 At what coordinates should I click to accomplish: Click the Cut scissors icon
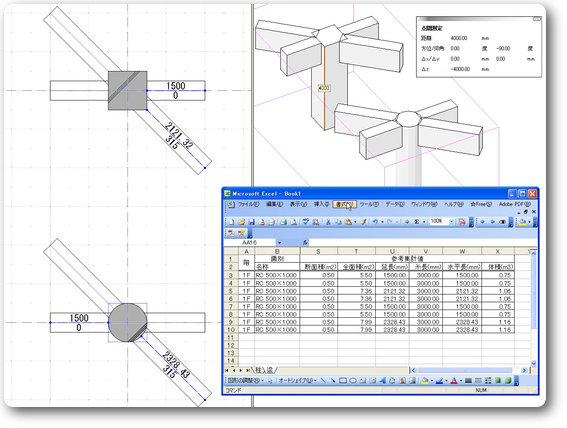328,222
